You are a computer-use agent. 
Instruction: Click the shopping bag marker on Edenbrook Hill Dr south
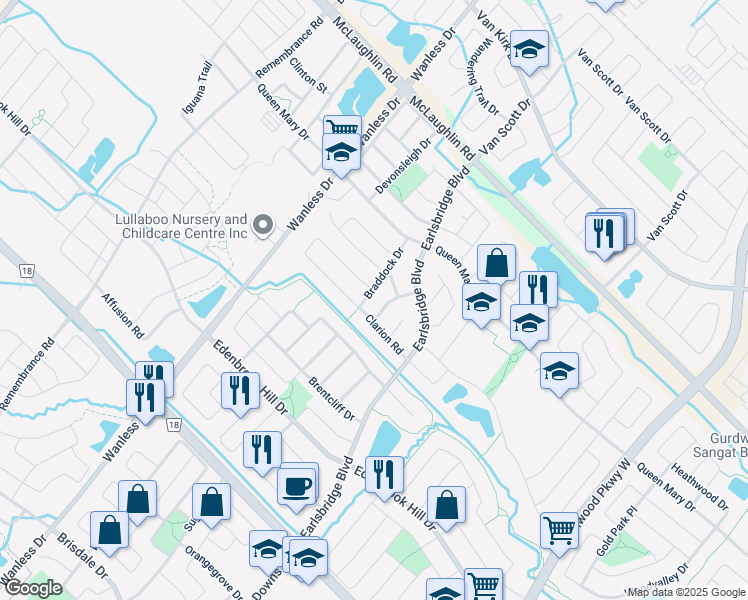[447, 506]
